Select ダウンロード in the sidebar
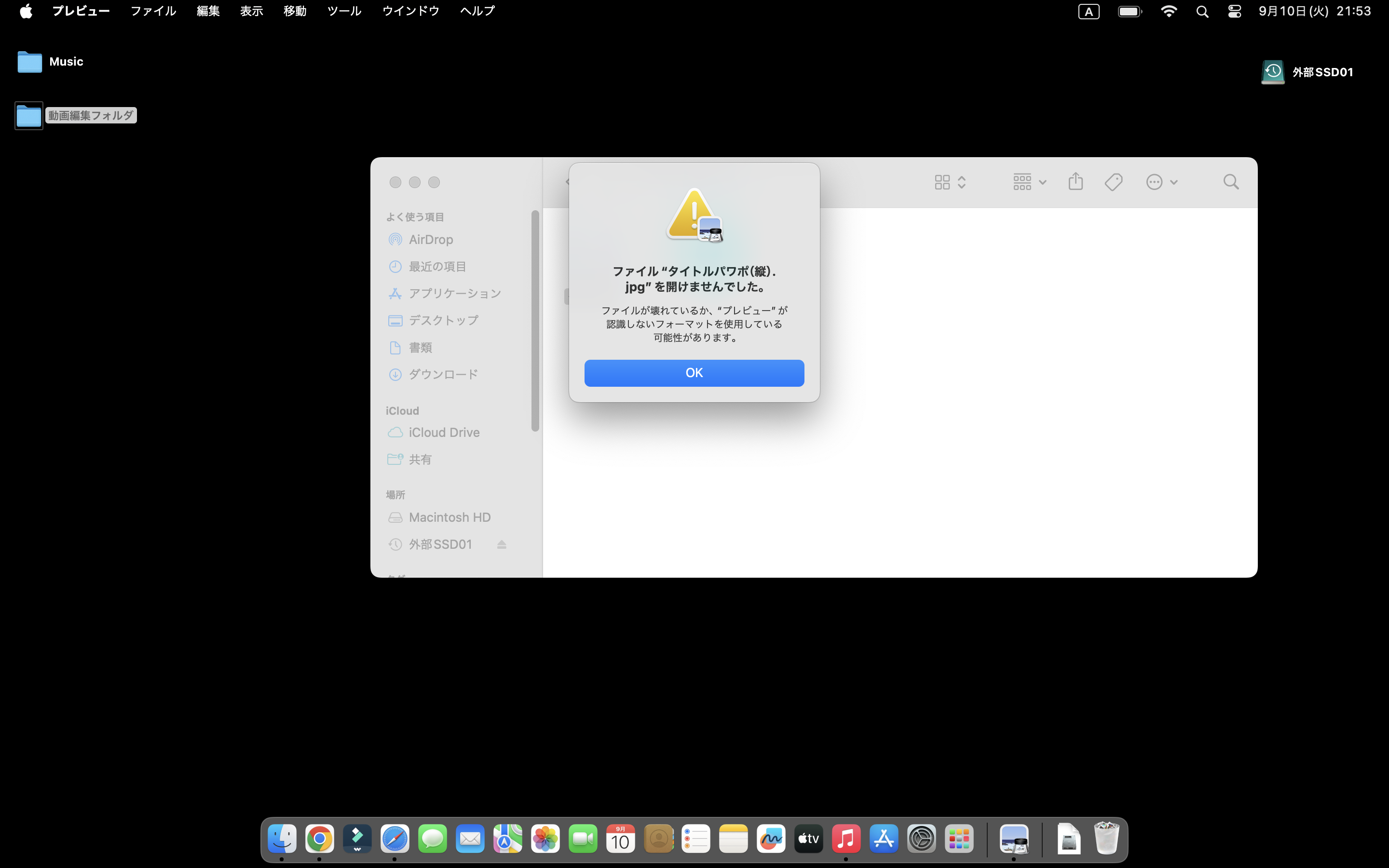The width and height of the screenshot is (1389, 868). [443, 374]
